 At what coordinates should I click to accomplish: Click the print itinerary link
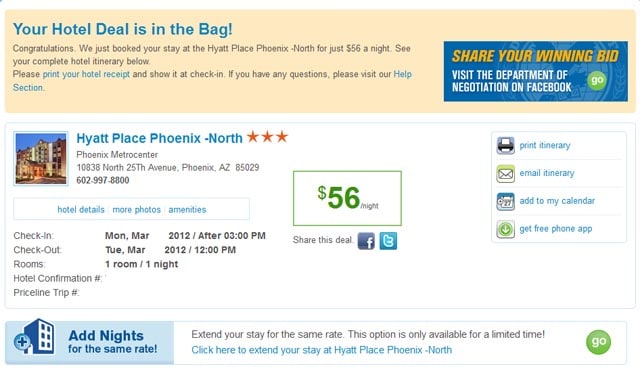[x=544, y=145]
